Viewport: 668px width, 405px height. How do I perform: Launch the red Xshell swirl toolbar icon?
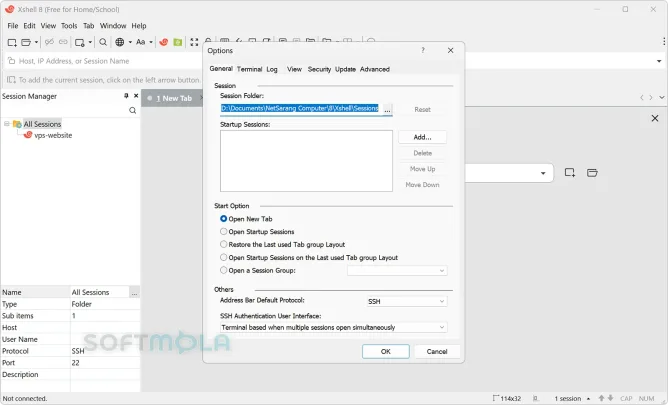tap(164, 42)
